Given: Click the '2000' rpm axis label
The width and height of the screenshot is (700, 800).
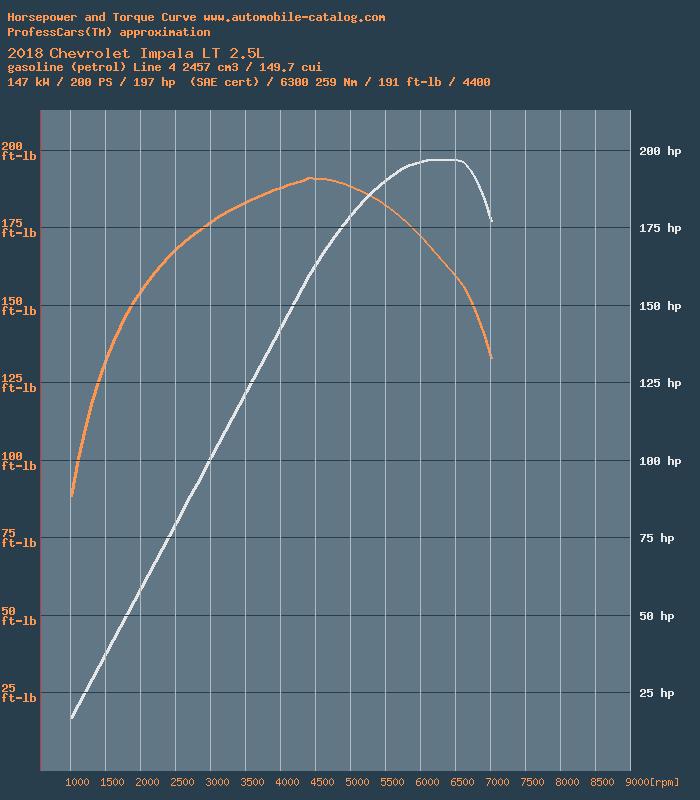Looking at the screenshot, I should (147, 782).
